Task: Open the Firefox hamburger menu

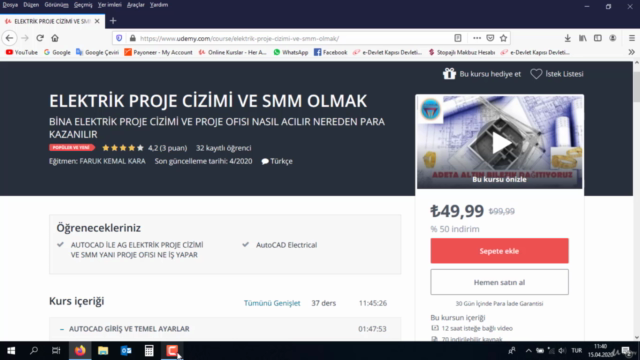Action: tap(632, 38)
